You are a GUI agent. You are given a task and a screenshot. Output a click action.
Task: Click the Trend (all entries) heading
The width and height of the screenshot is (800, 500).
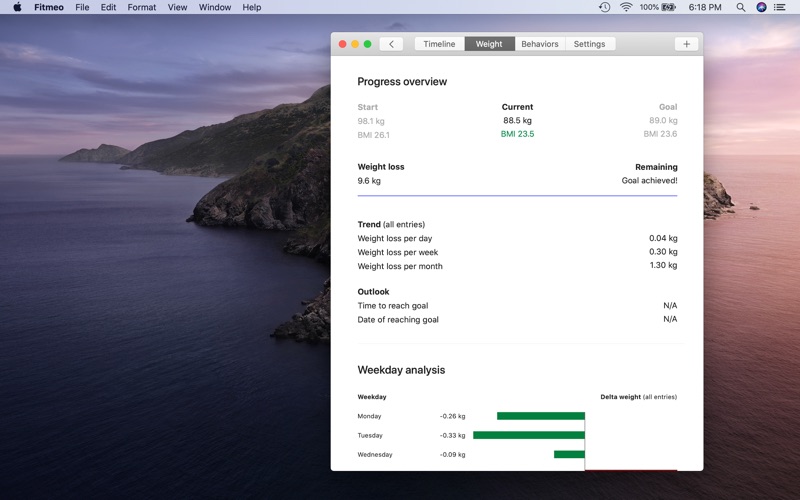tap(391, 224)
